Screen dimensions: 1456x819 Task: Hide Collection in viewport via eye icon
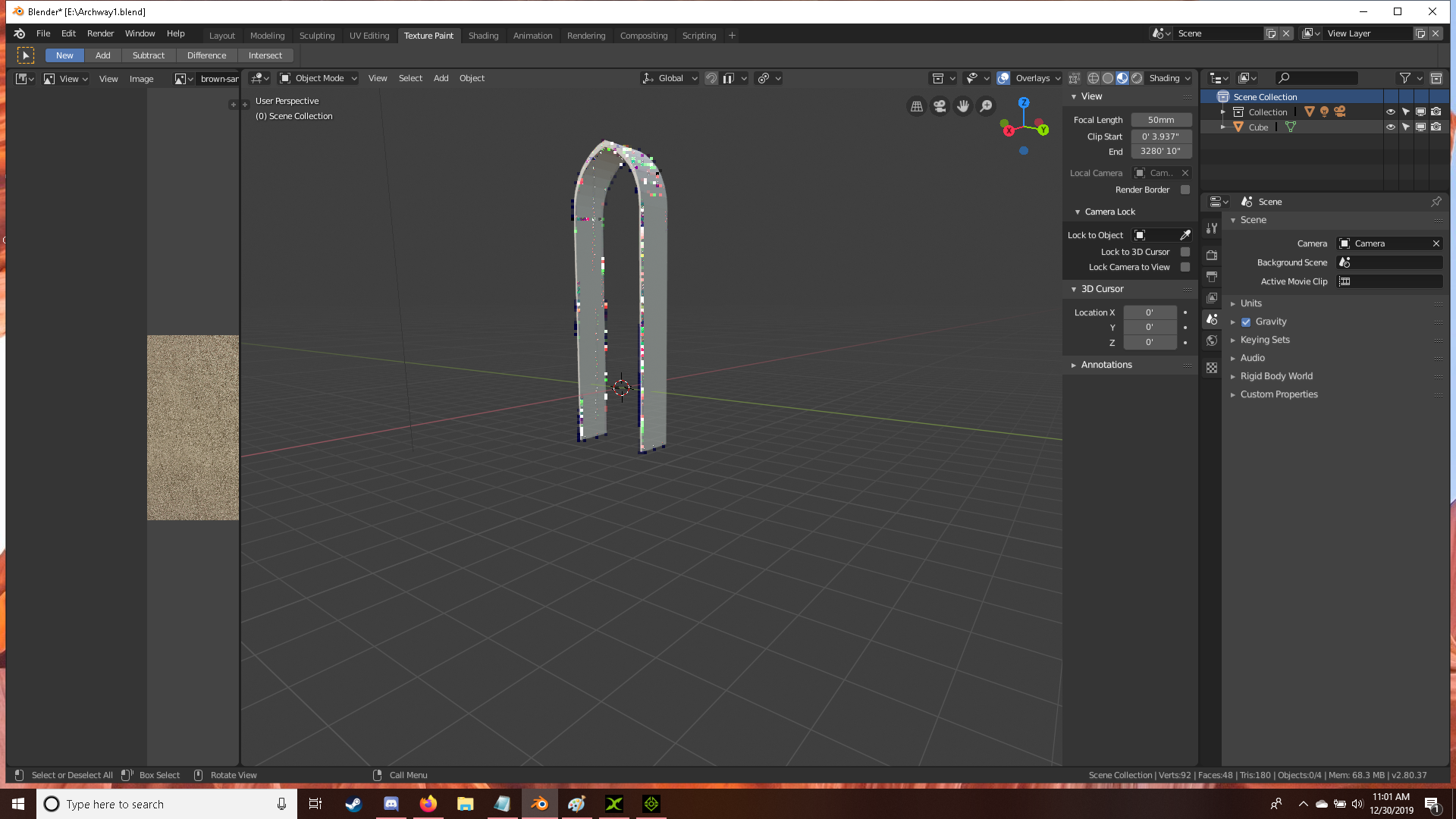1391,111
